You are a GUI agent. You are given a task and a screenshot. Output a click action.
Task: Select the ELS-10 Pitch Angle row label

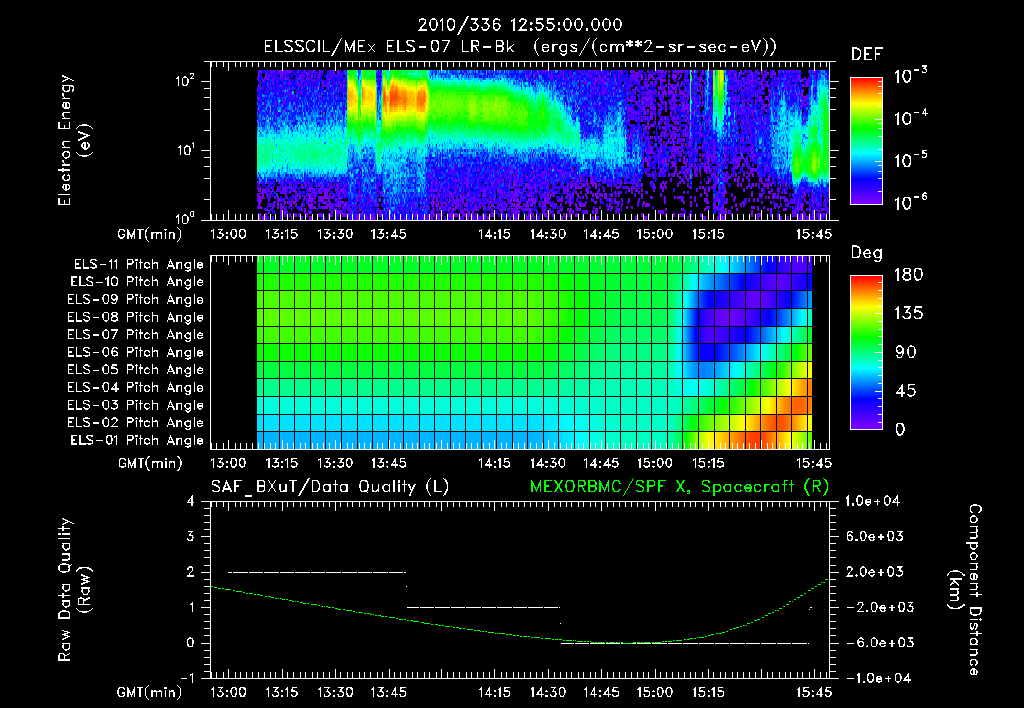coord(137,282)
